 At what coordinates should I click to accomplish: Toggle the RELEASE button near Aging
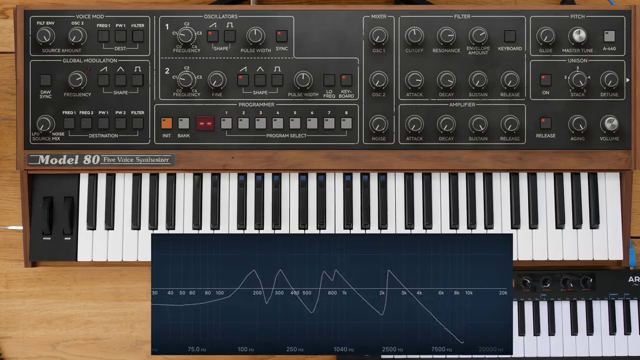point(546,123)
